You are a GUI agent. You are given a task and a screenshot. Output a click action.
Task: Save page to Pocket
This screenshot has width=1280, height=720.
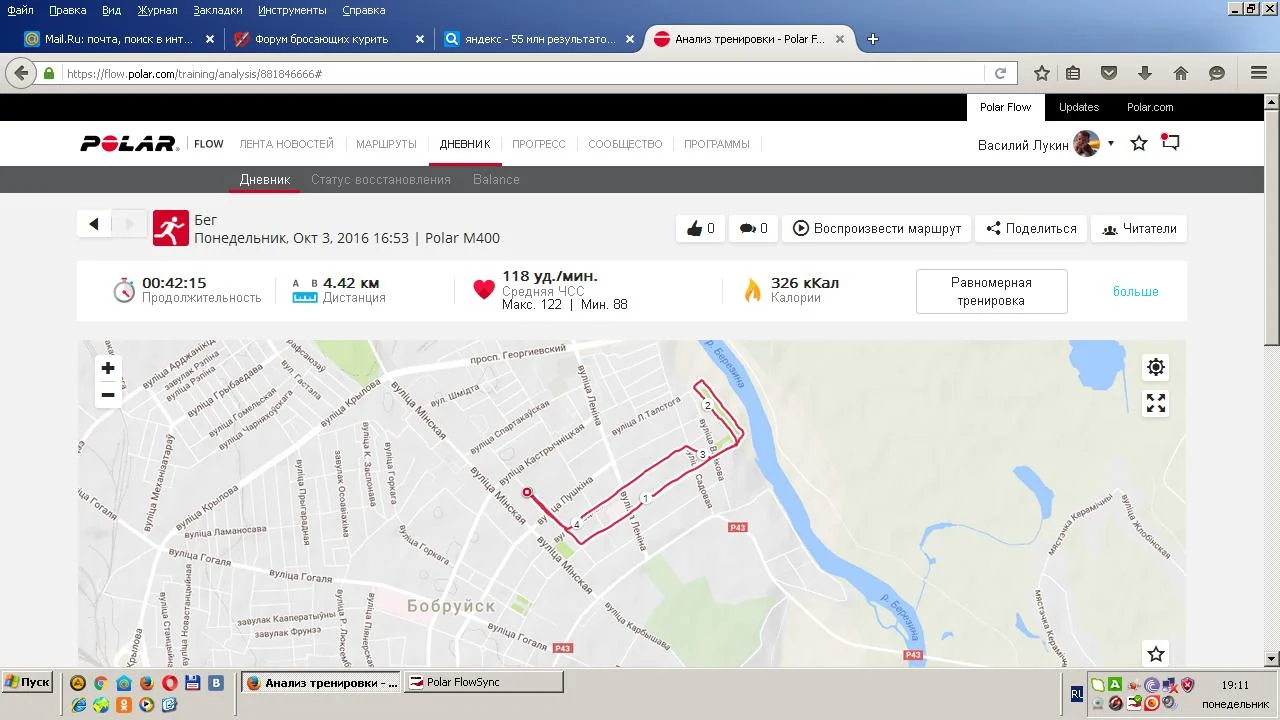(1109, 73)
